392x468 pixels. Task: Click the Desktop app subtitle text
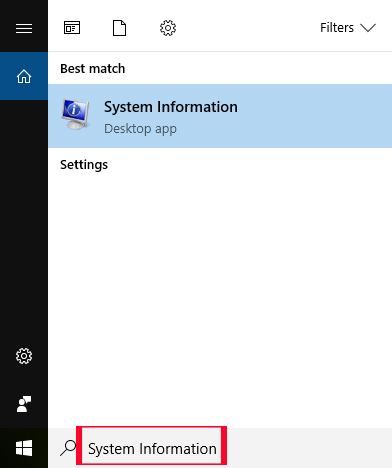tap(140, 129)
